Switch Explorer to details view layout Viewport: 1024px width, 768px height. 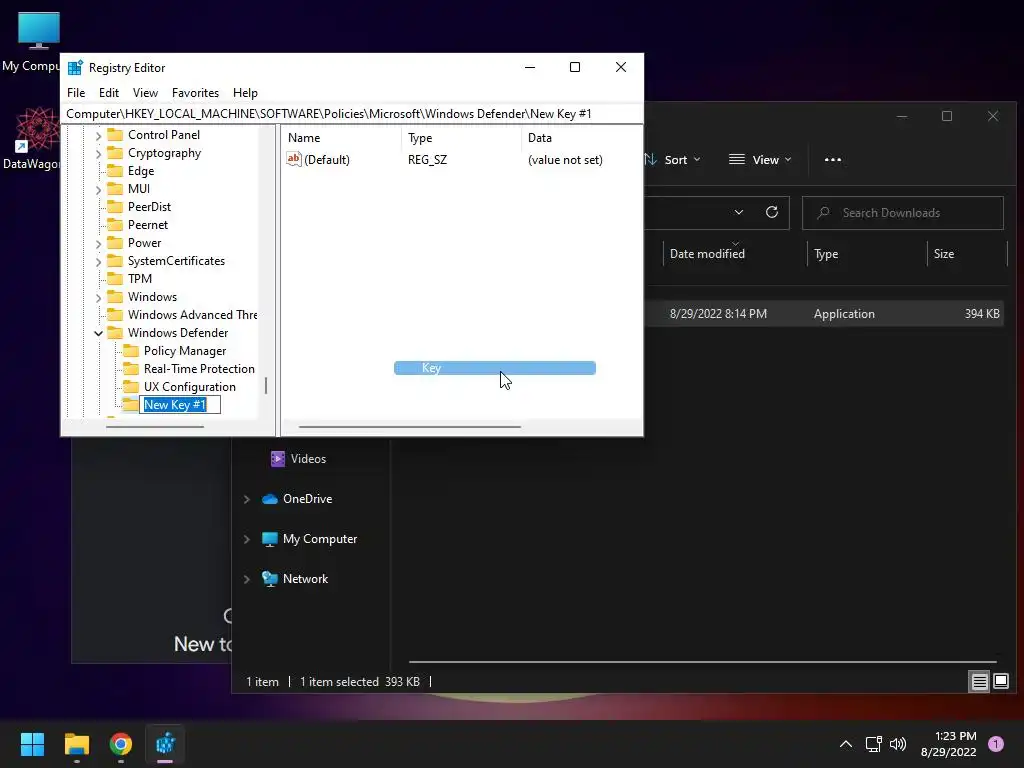tap(980, 682)
